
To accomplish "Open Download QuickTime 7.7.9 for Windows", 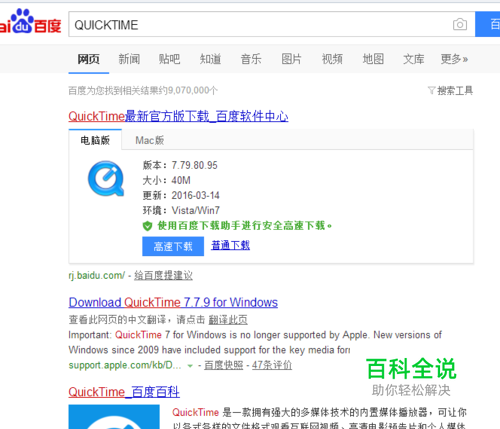I will point(173,302).
